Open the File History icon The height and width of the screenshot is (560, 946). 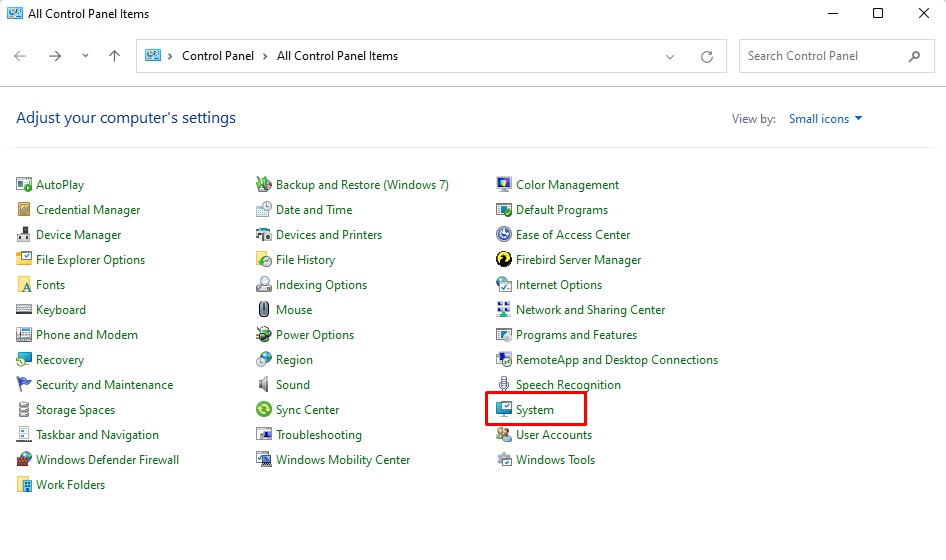(x=264, y=259)
